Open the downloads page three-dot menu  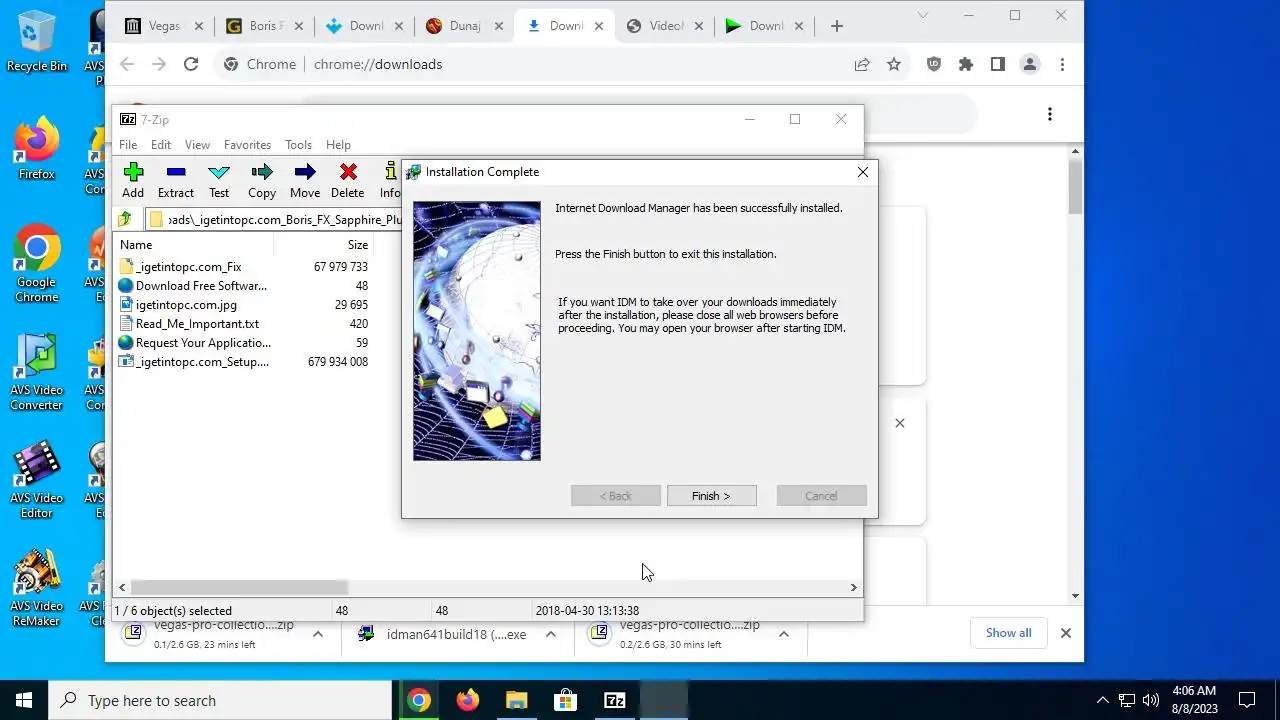(1049, 114)
